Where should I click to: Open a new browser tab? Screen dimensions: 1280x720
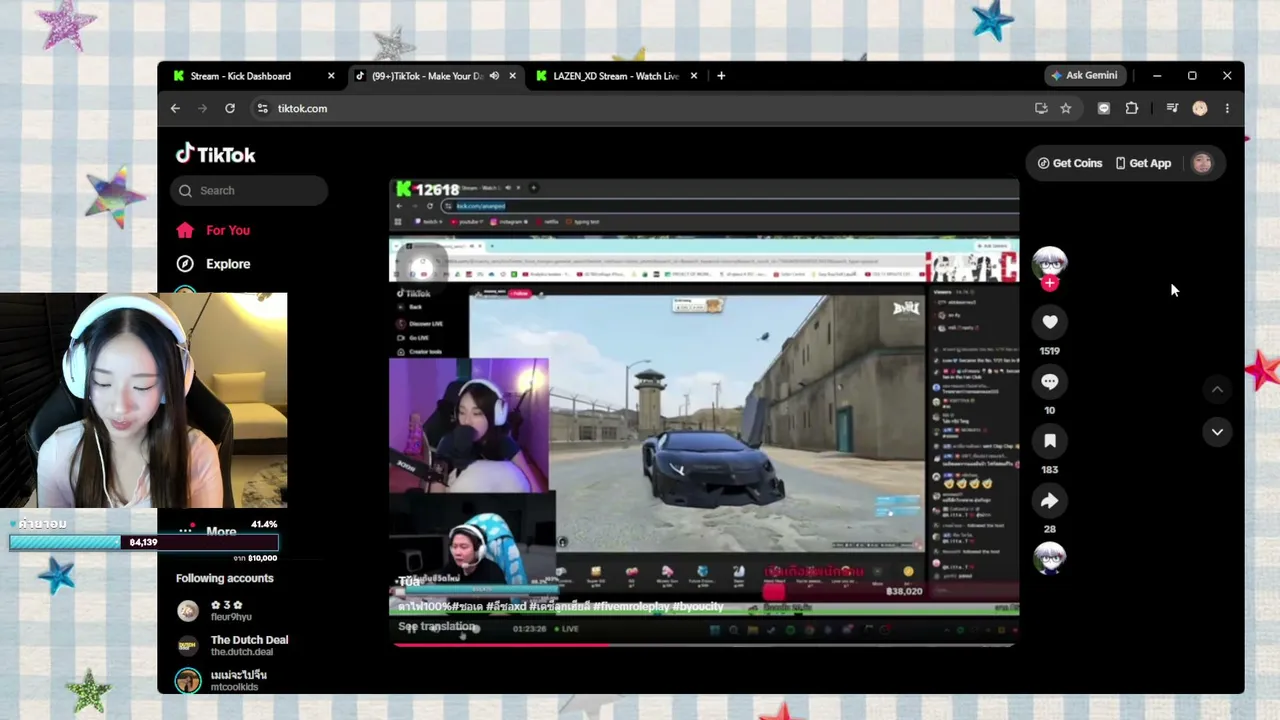tap(721, 76)
